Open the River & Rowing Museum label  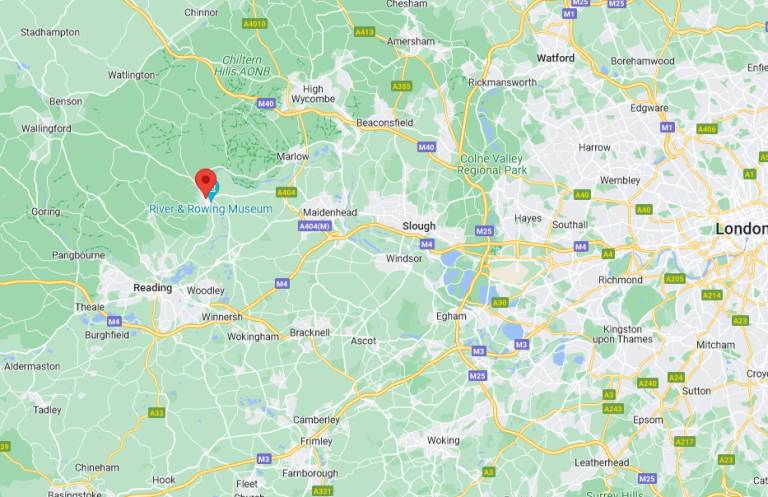(x=211, y=209)
